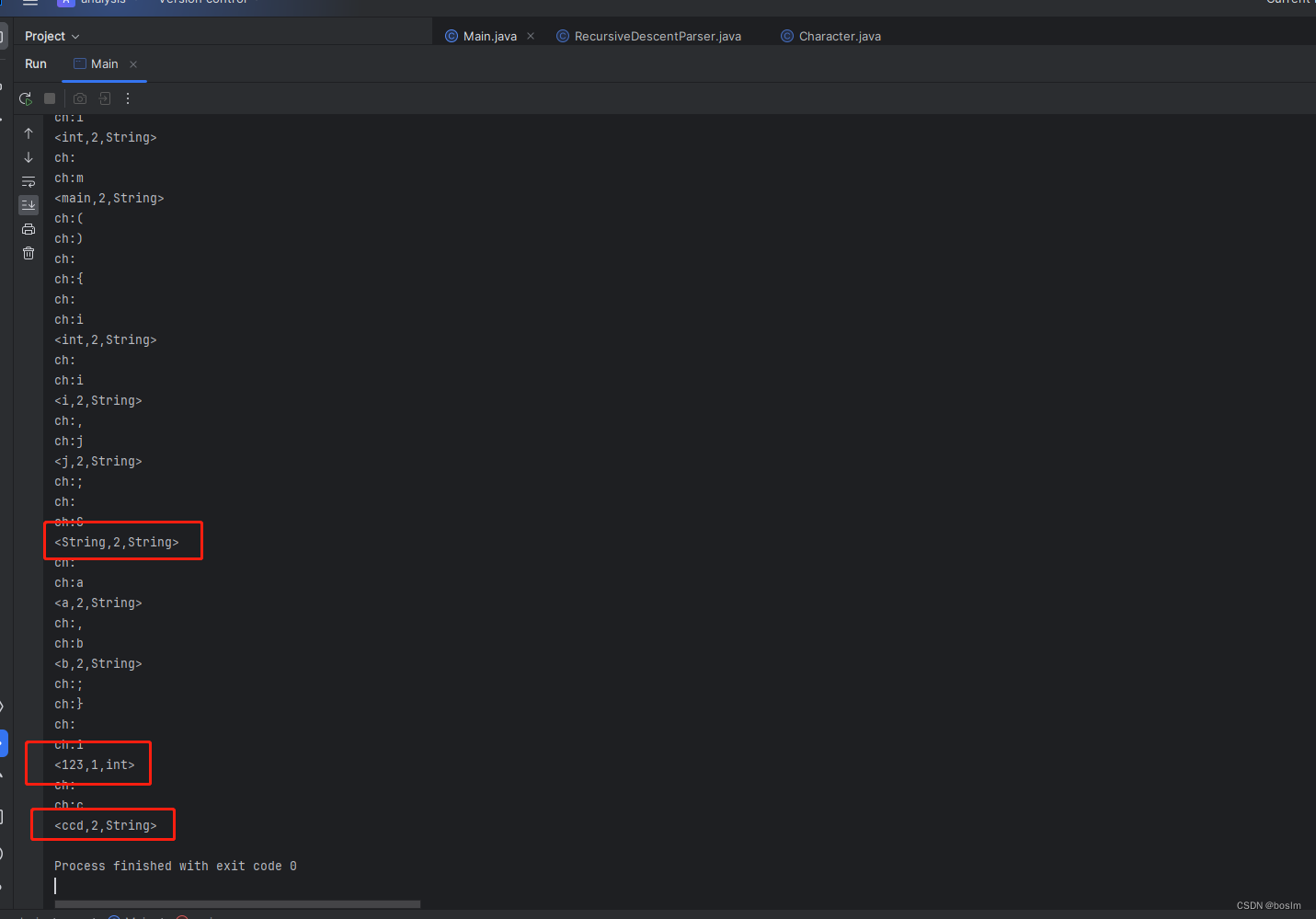Click the "ch:(" output line
Image resolution: width=1316 pixels, height=919 pixels.
pyautogui.click(x=69, y=218)
